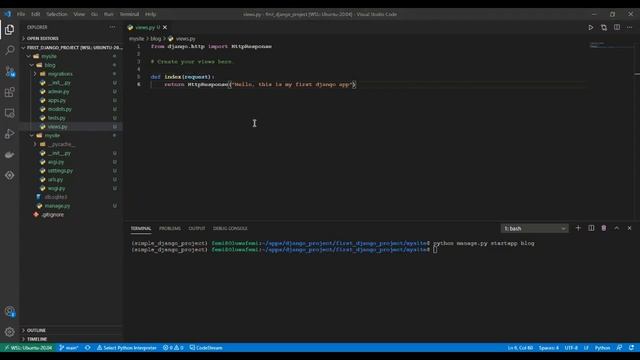Open the View menu
Image resolution: width=640 pixels, height=360 pixels.
pos(79,14)
